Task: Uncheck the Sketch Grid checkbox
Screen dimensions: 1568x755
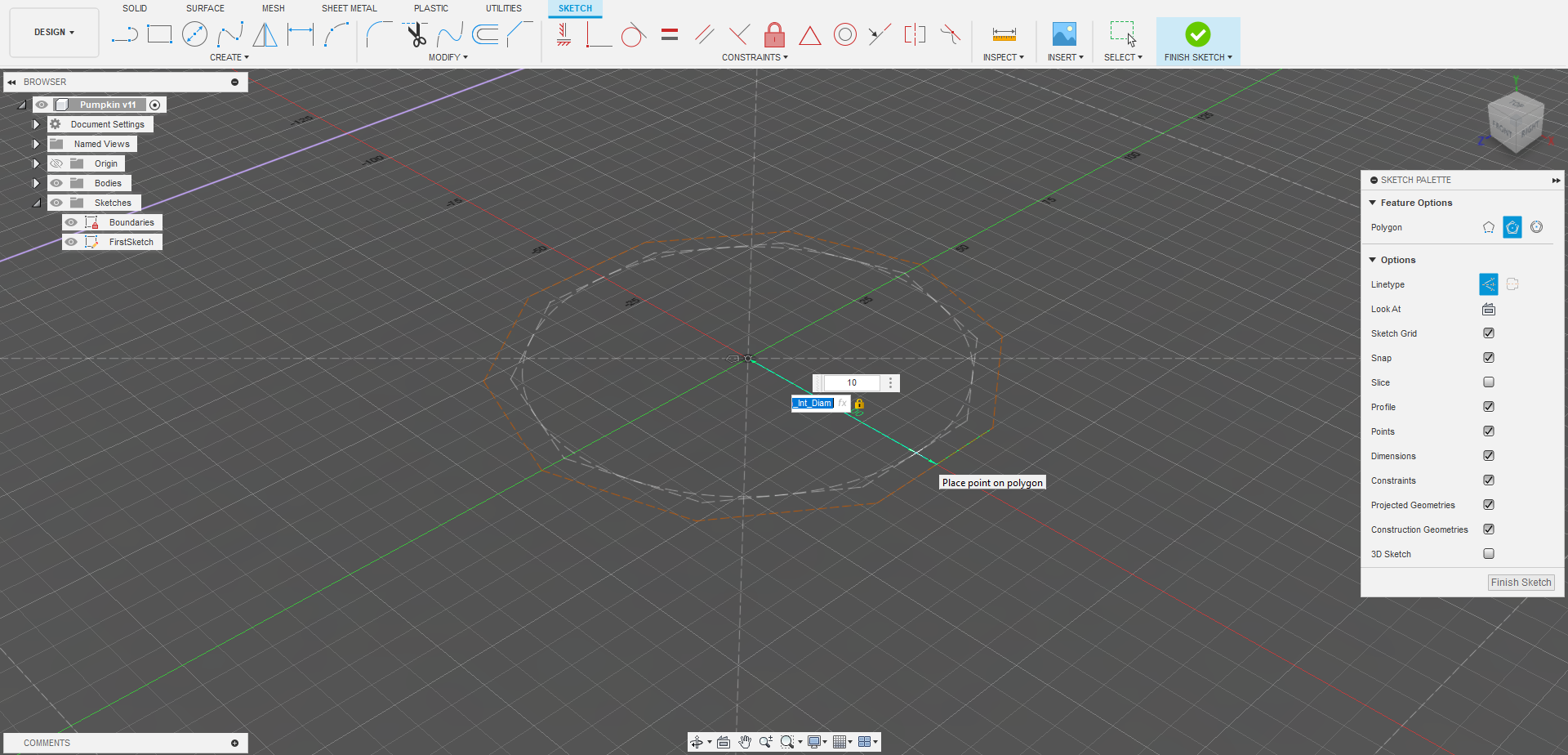Action: point(1489,333)
